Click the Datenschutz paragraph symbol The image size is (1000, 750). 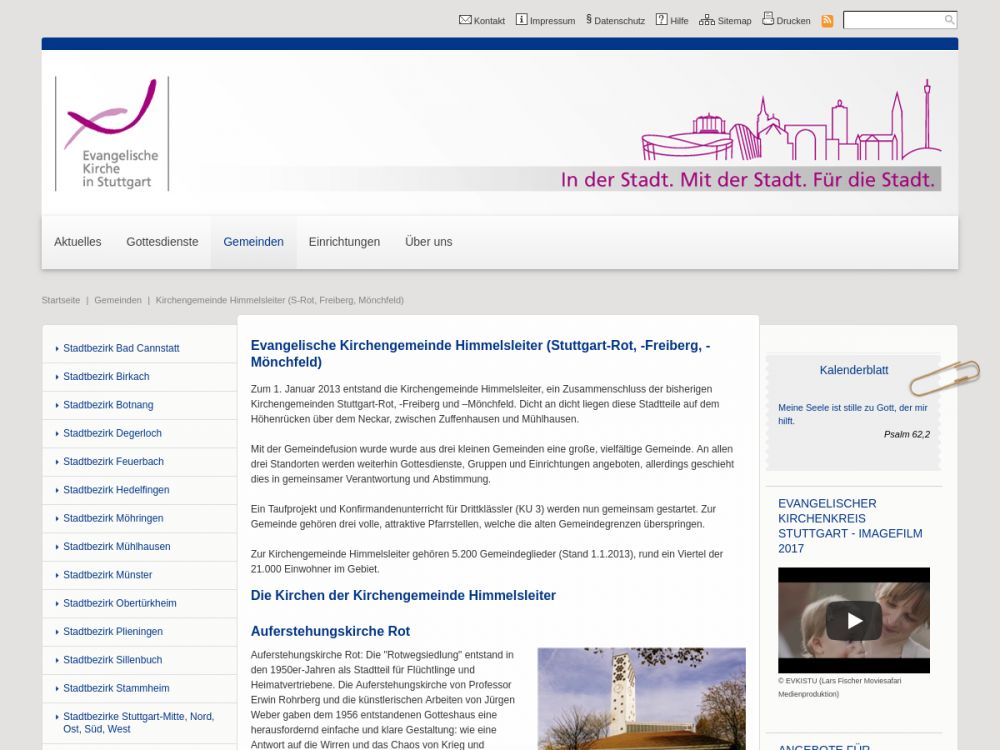click(x=589, y=19)
